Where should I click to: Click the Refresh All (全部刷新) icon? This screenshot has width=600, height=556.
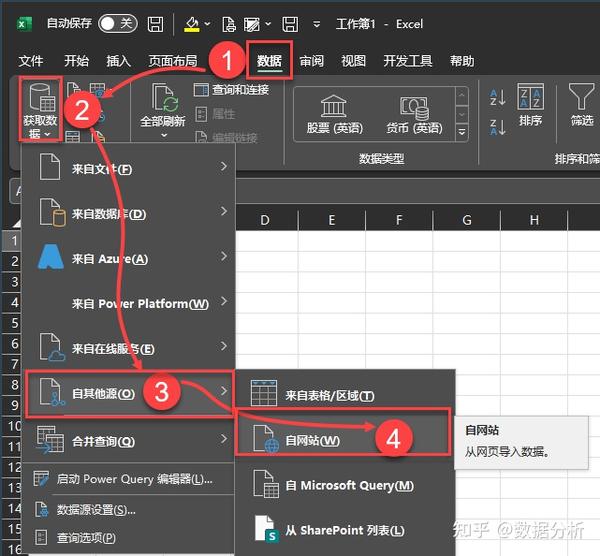tap(163, 99)
